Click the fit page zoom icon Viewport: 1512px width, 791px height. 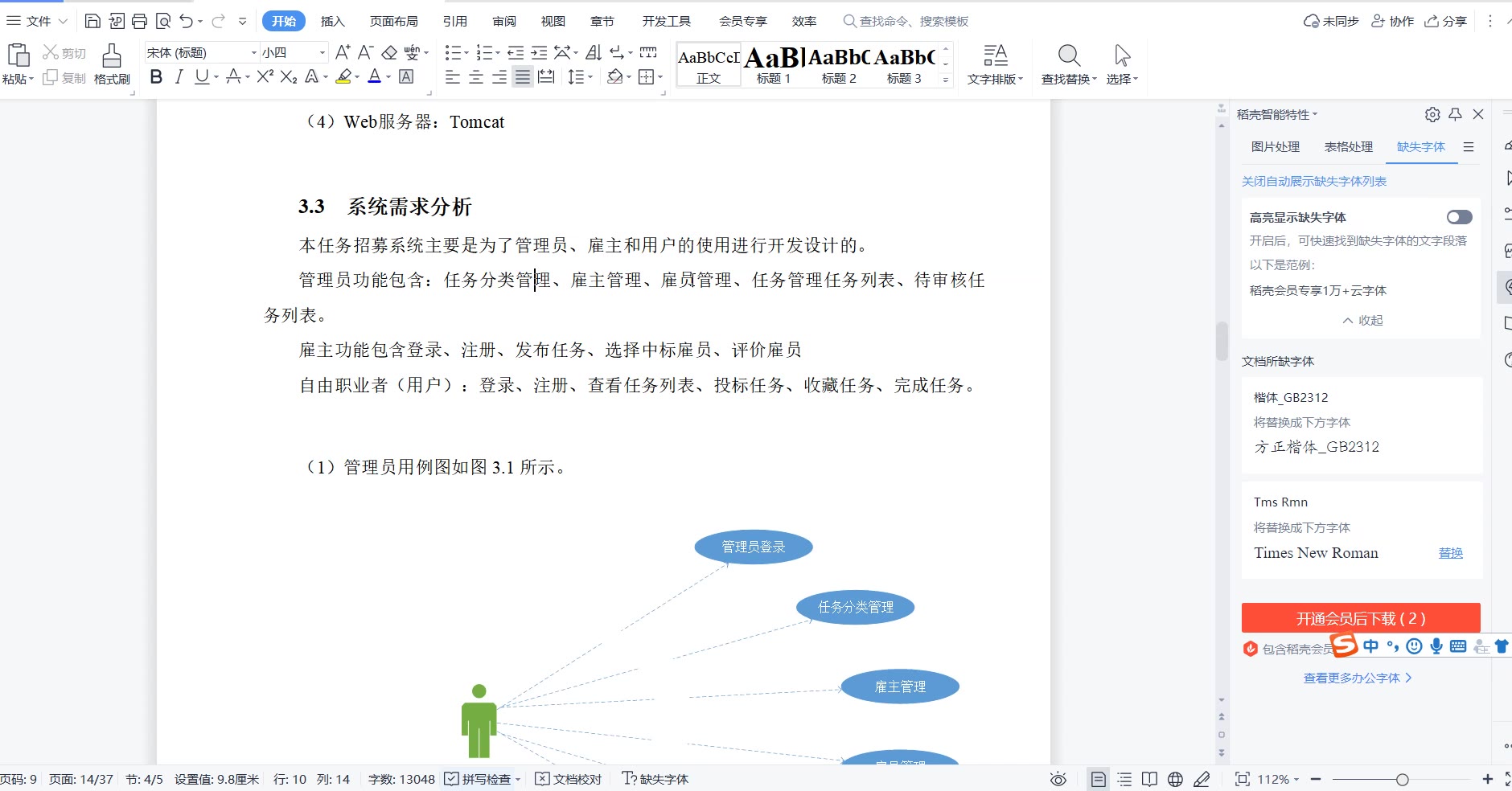1243,779
